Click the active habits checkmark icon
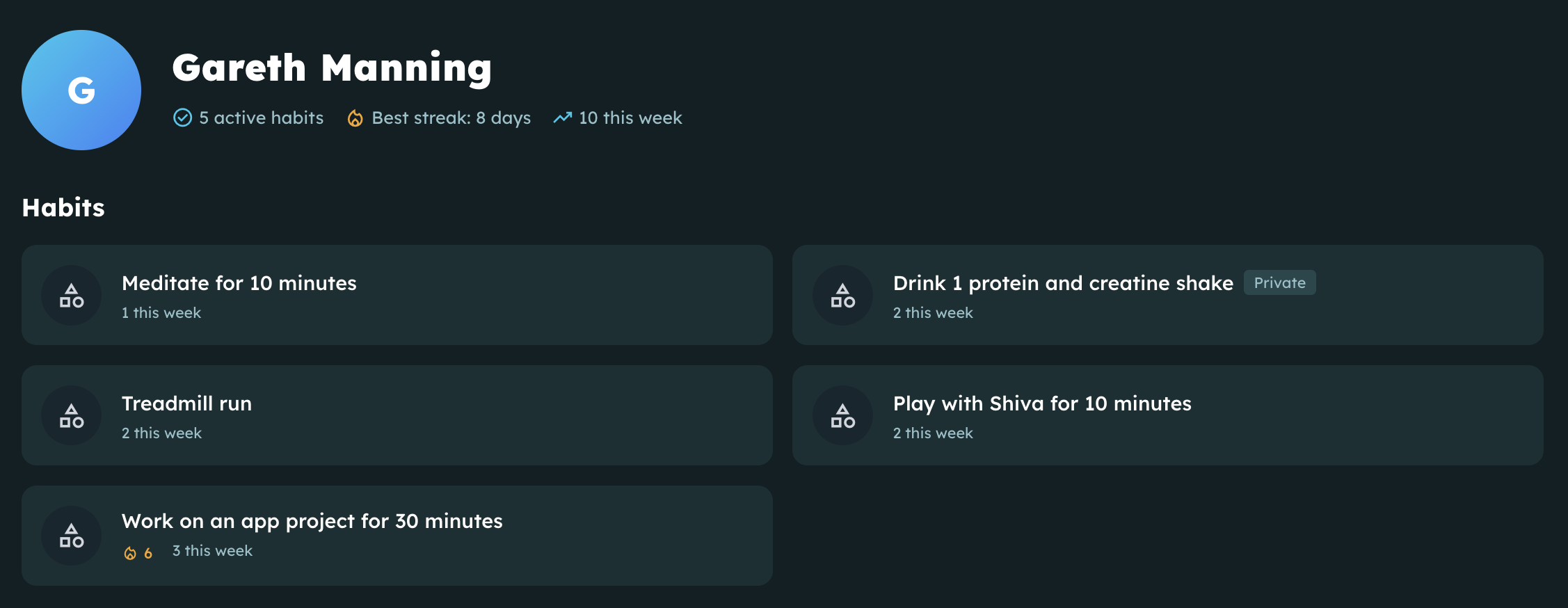Viewport: 1568px width, 608px height. [x=182, y=118]
